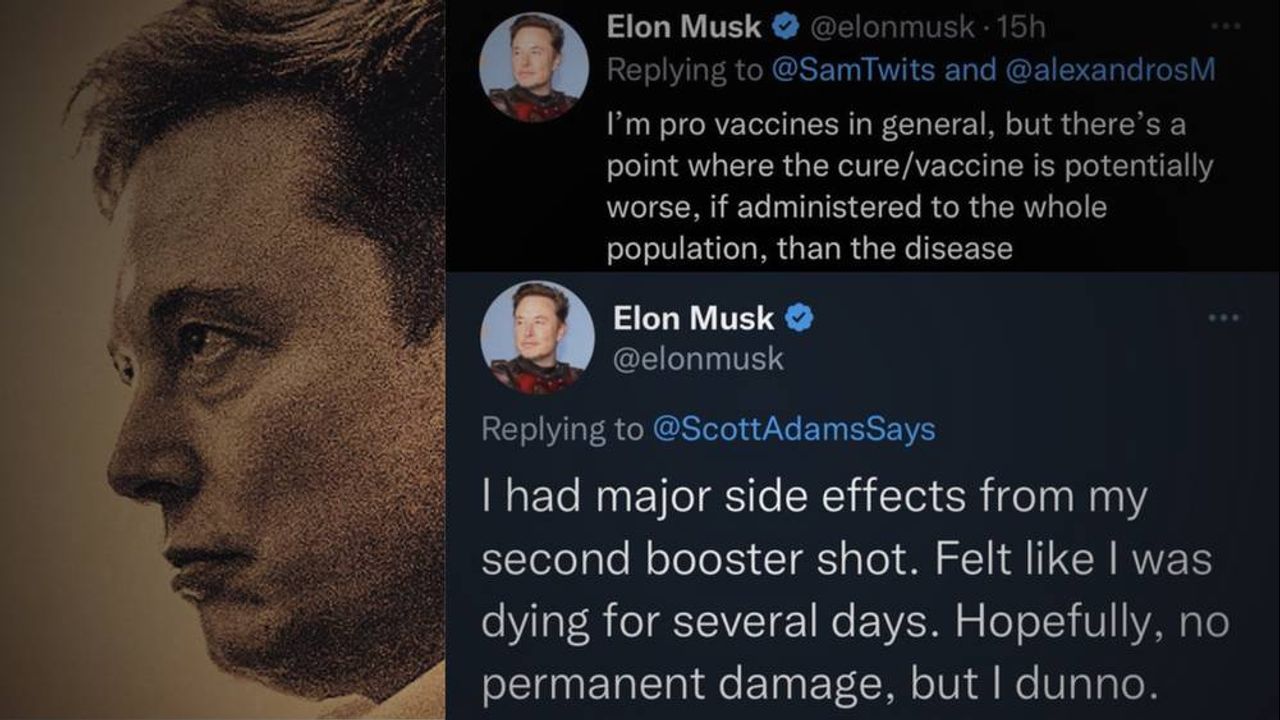This screenshot has width=1280, height=720.
Task: Click the Elon Musk name on the booster tweet
Action: point(693,318)
